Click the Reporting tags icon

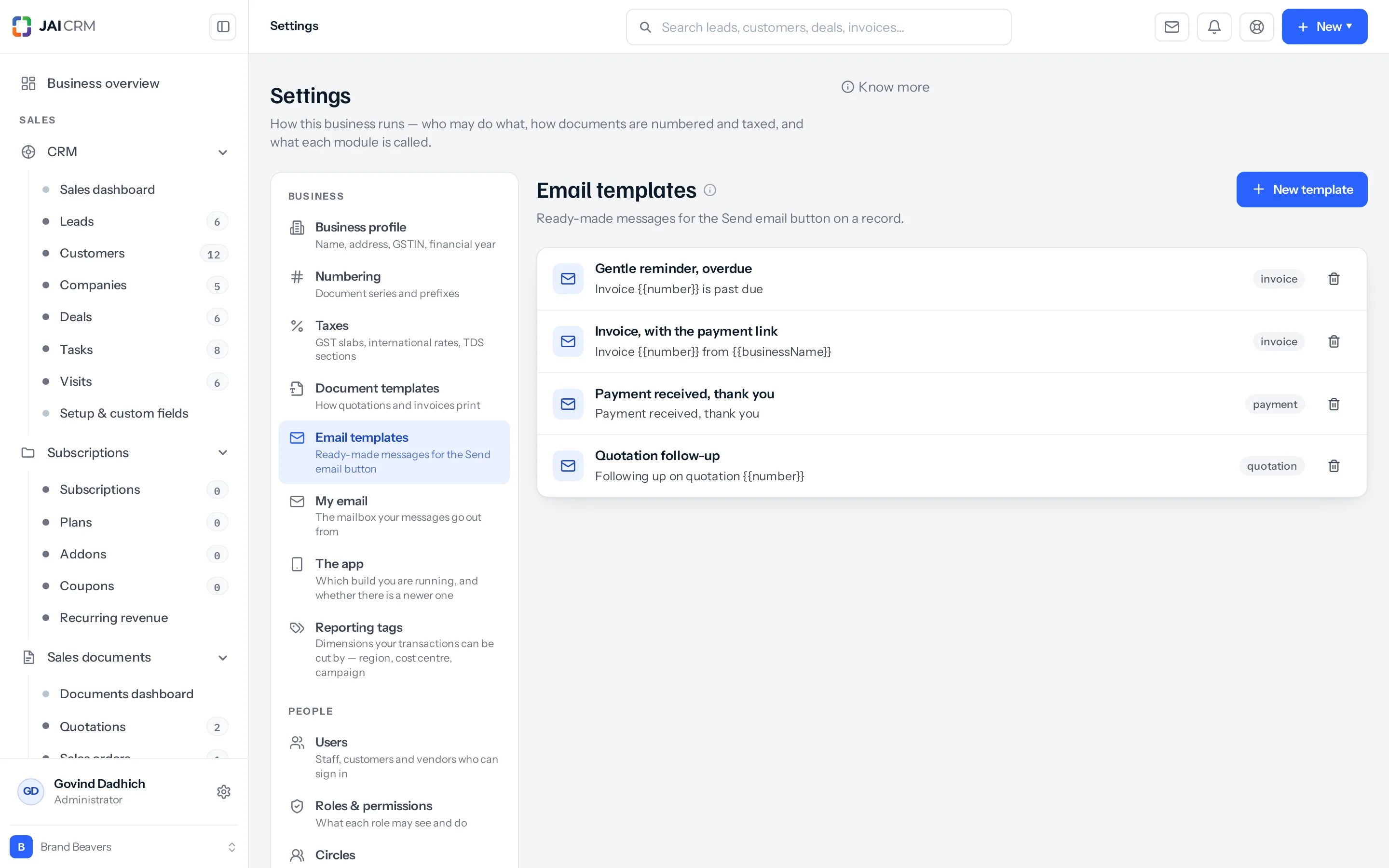pyautogui.click(x=297, y=628)
